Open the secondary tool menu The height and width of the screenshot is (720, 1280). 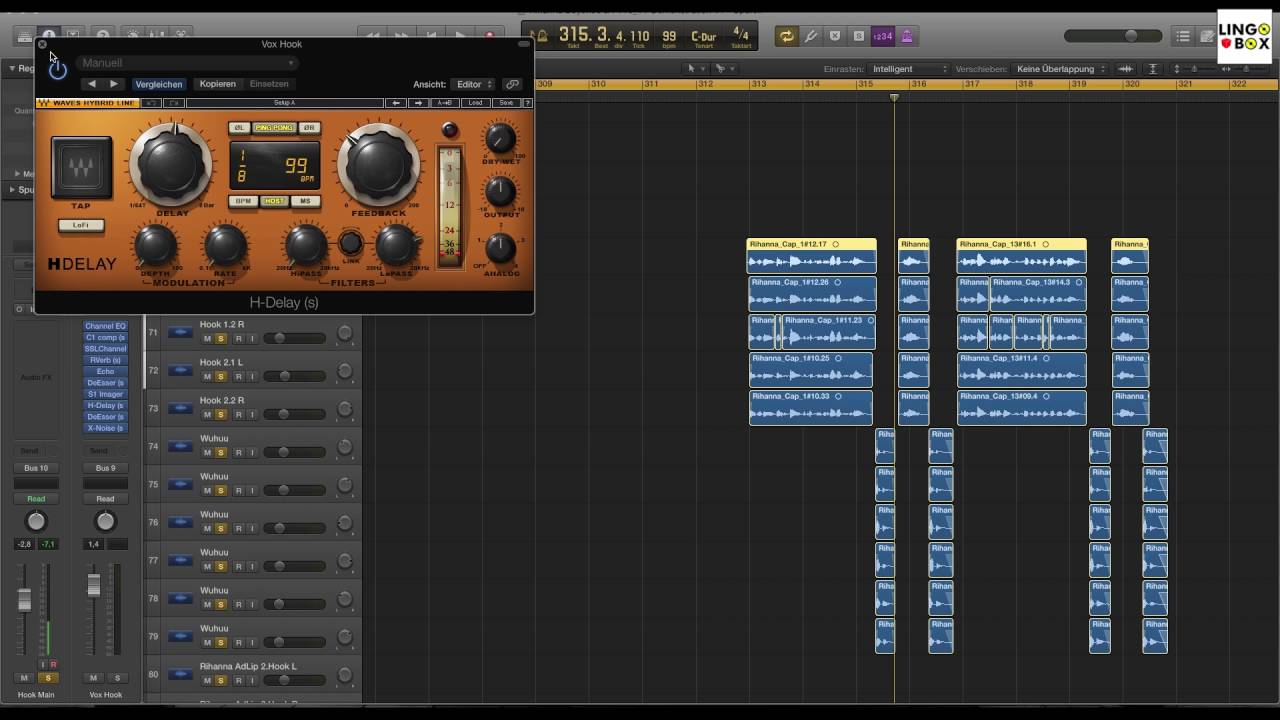724,69
